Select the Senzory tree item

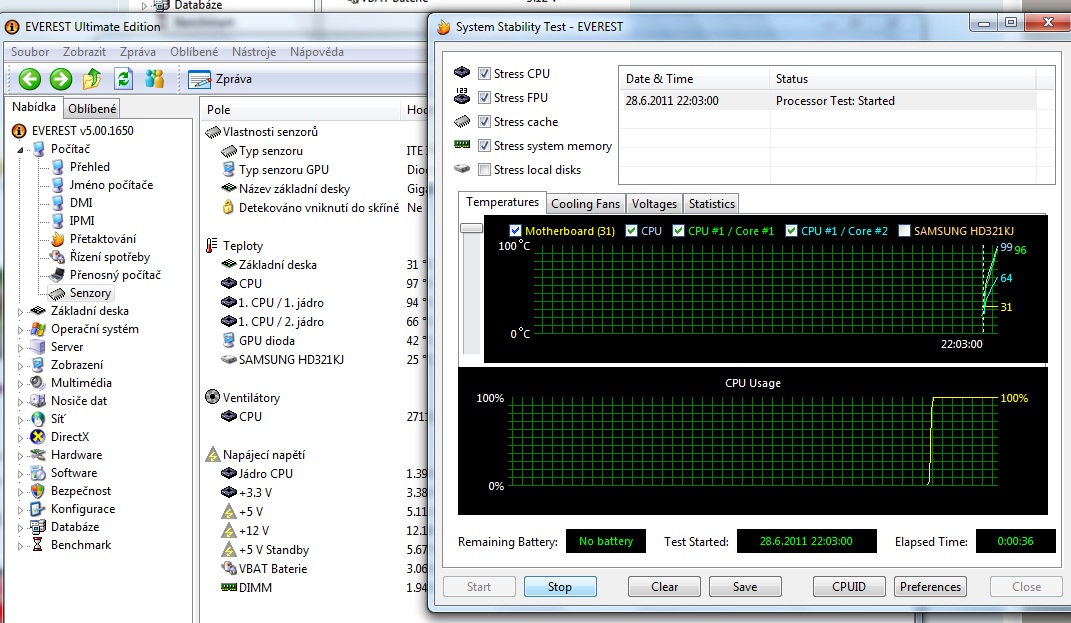coord(90,293)
